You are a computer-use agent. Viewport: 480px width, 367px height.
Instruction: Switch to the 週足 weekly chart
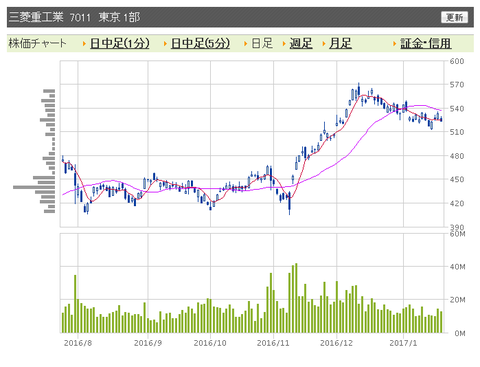[301, 43]
